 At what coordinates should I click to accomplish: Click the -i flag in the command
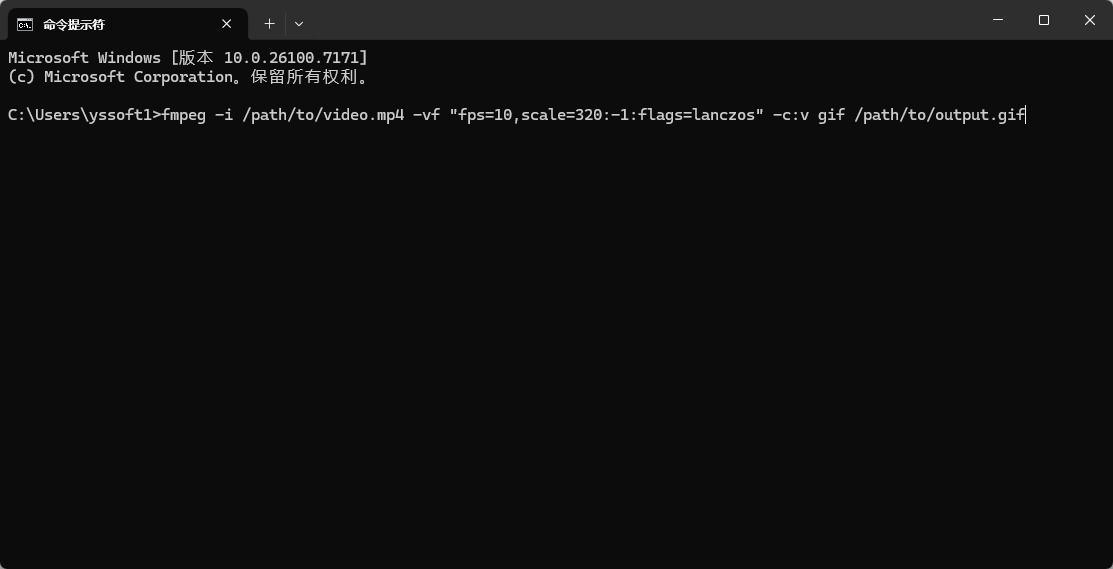click(223, 115)
